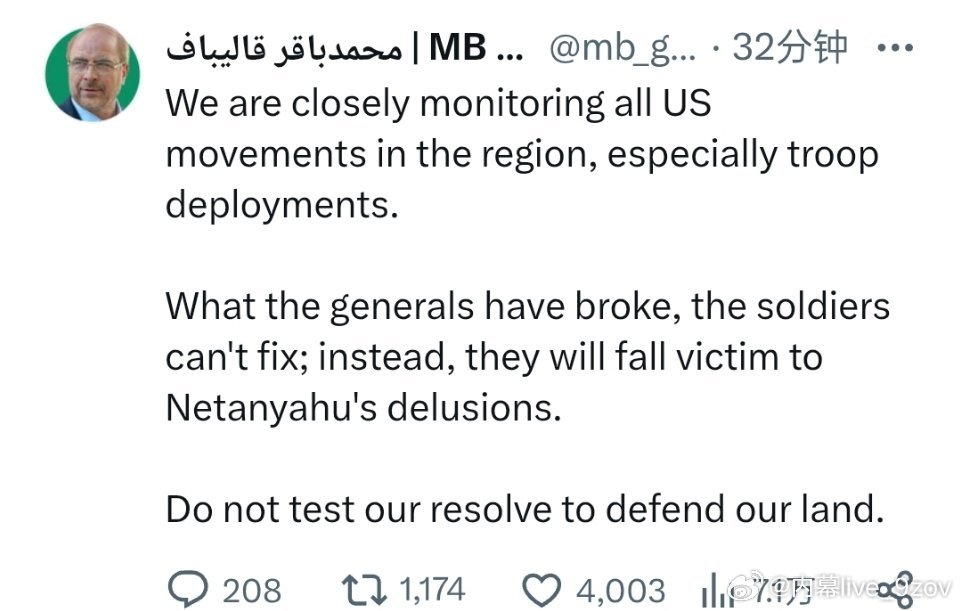Open the author's profile picture

point(93,73)
